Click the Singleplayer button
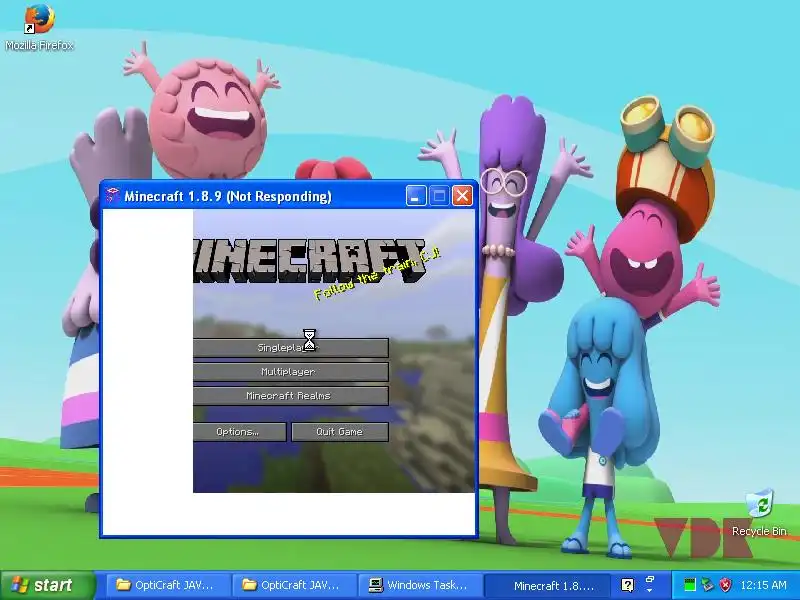Viewport: 800px width, 600px height. coord(290,348)
